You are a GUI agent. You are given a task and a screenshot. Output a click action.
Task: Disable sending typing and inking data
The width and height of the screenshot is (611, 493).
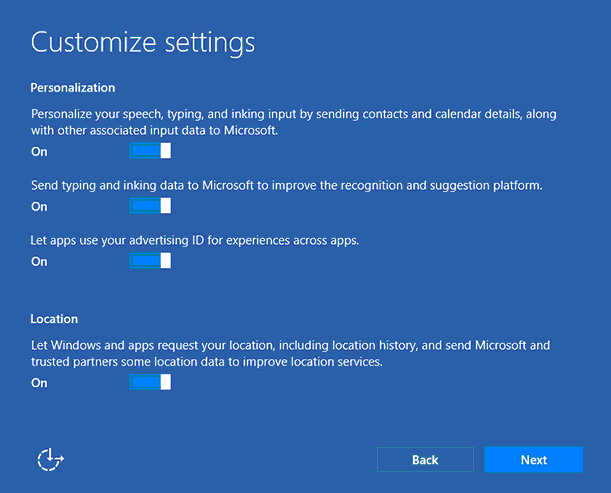150,206
